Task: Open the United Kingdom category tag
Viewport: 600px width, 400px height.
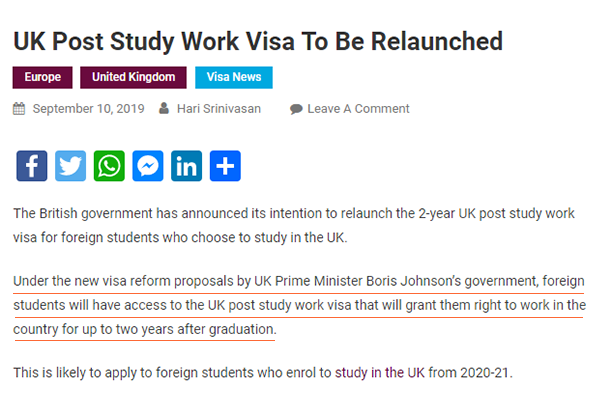Action: click(x=133, y=77)
